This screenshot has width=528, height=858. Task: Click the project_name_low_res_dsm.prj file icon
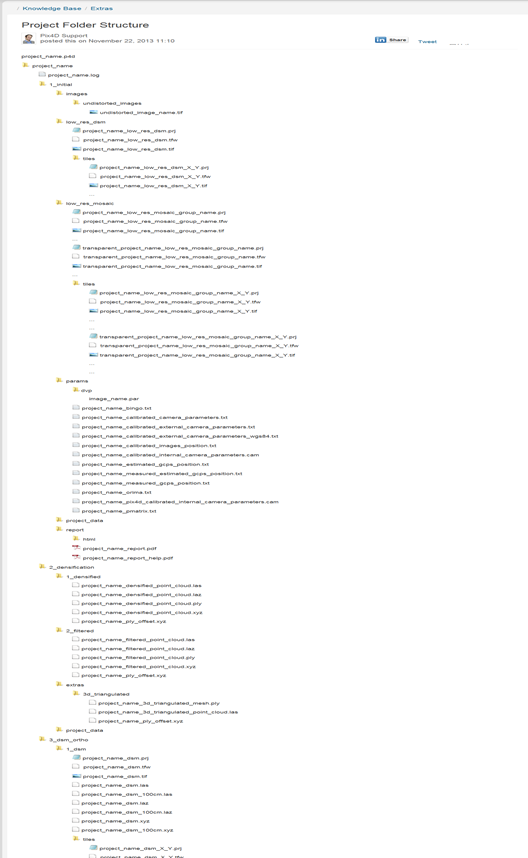(77, 130)
